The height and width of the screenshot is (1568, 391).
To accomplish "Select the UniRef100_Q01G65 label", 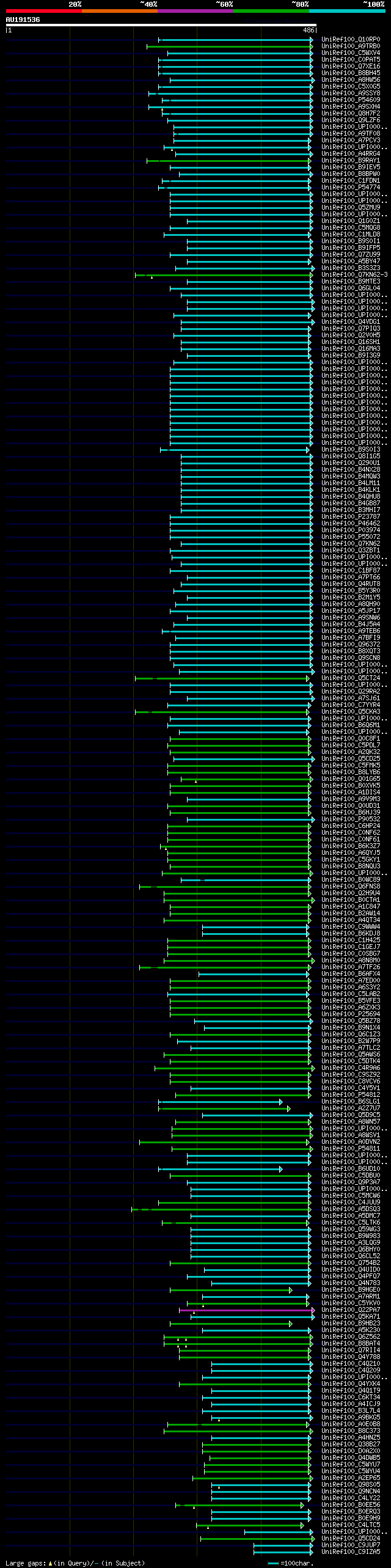I will (351, 779).
